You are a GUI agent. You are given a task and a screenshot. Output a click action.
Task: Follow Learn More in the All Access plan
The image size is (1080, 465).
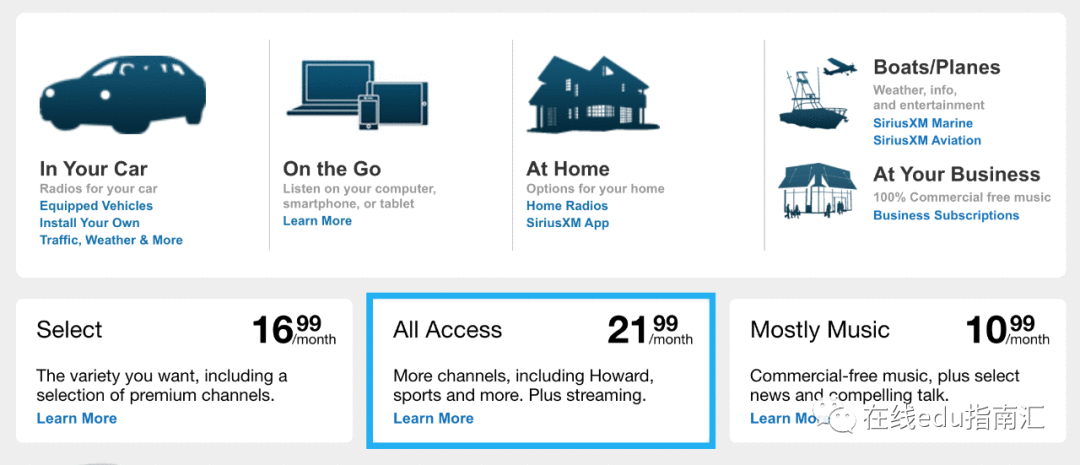pos(433,418)
